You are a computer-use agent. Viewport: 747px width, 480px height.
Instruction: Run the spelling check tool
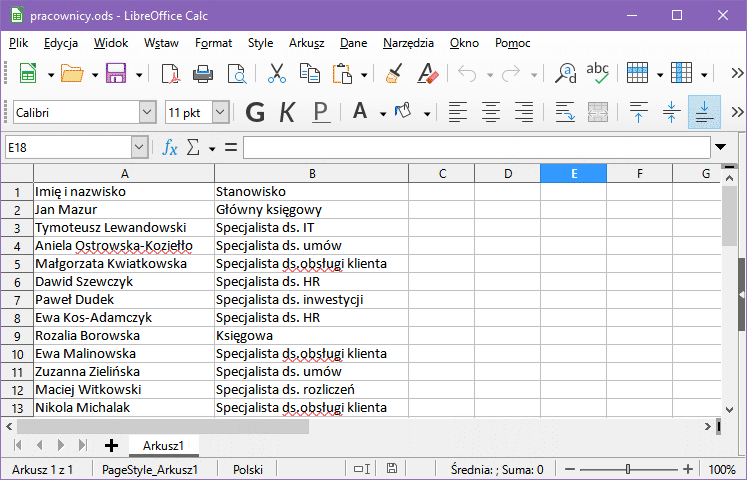tap(598, 74)
